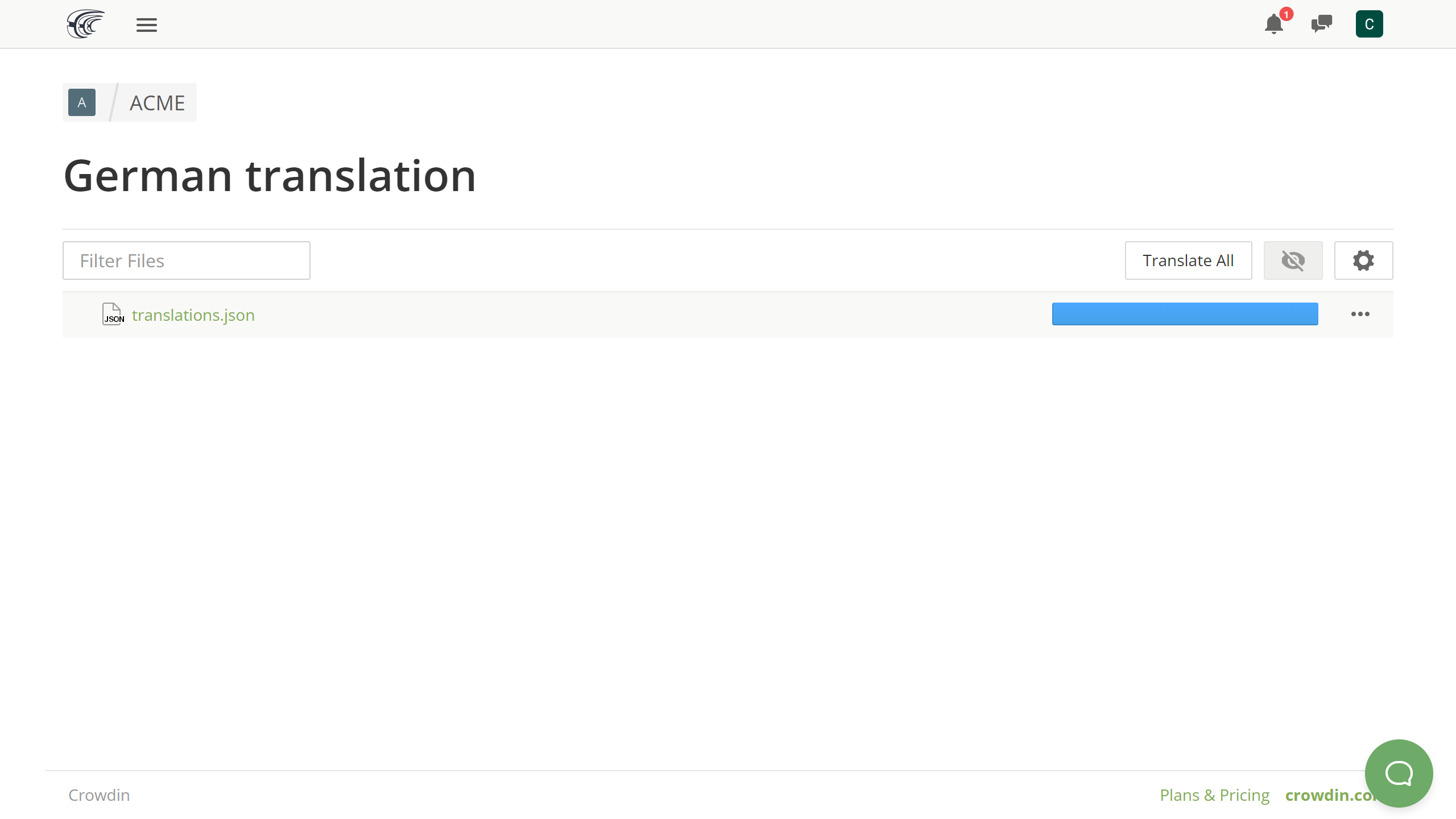Expand the three-dot menu for translations.json

1360,314
